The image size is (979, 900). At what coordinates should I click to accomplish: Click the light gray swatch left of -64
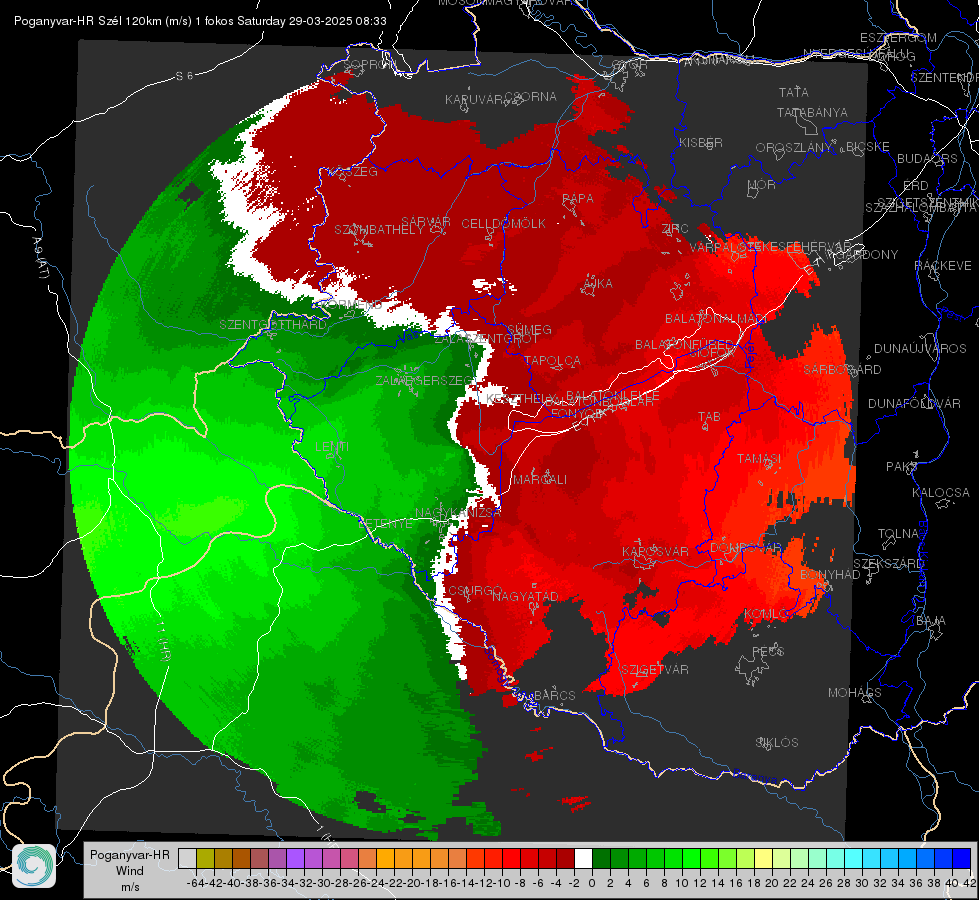187,859
